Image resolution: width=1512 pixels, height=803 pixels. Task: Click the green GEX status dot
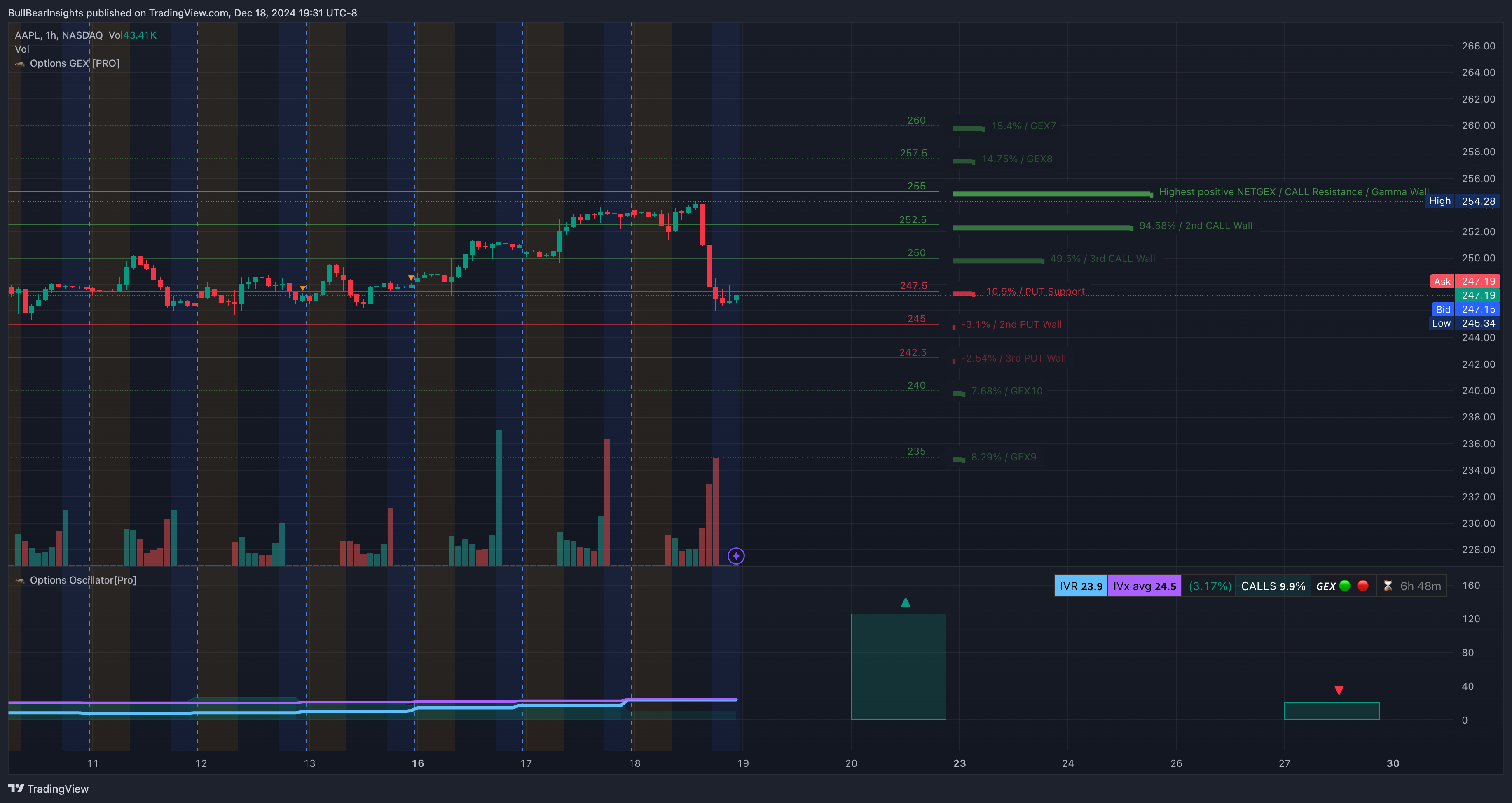(1345, 586)
